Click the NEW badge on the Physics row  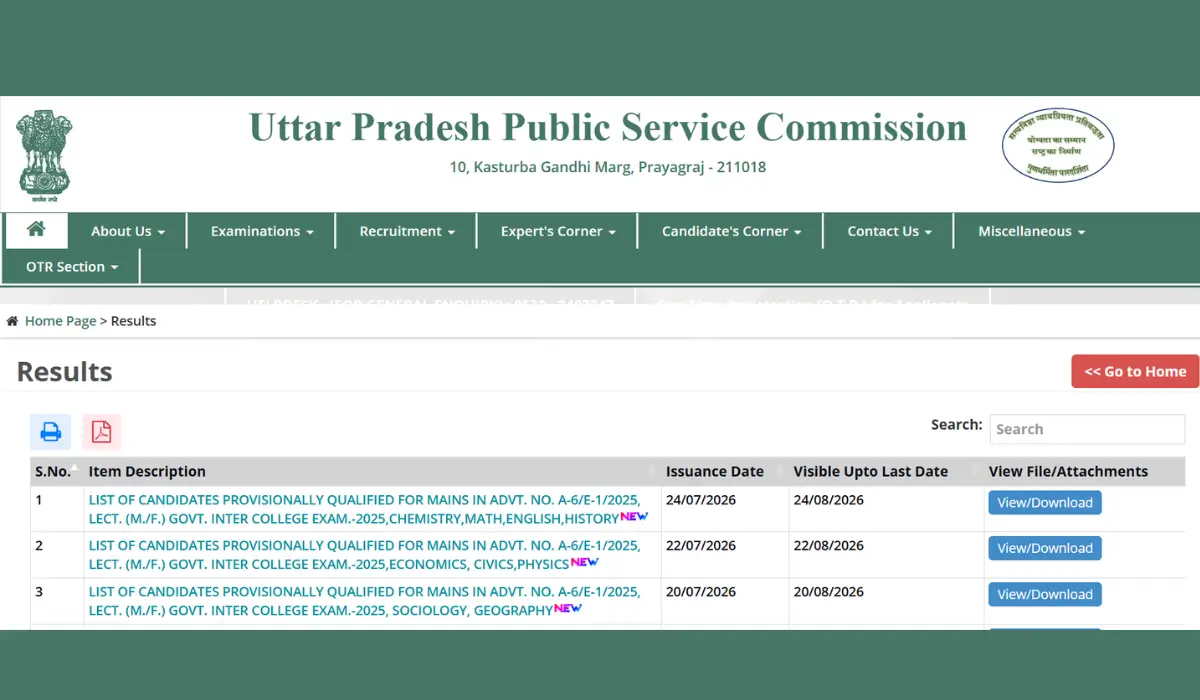point(585,562)
